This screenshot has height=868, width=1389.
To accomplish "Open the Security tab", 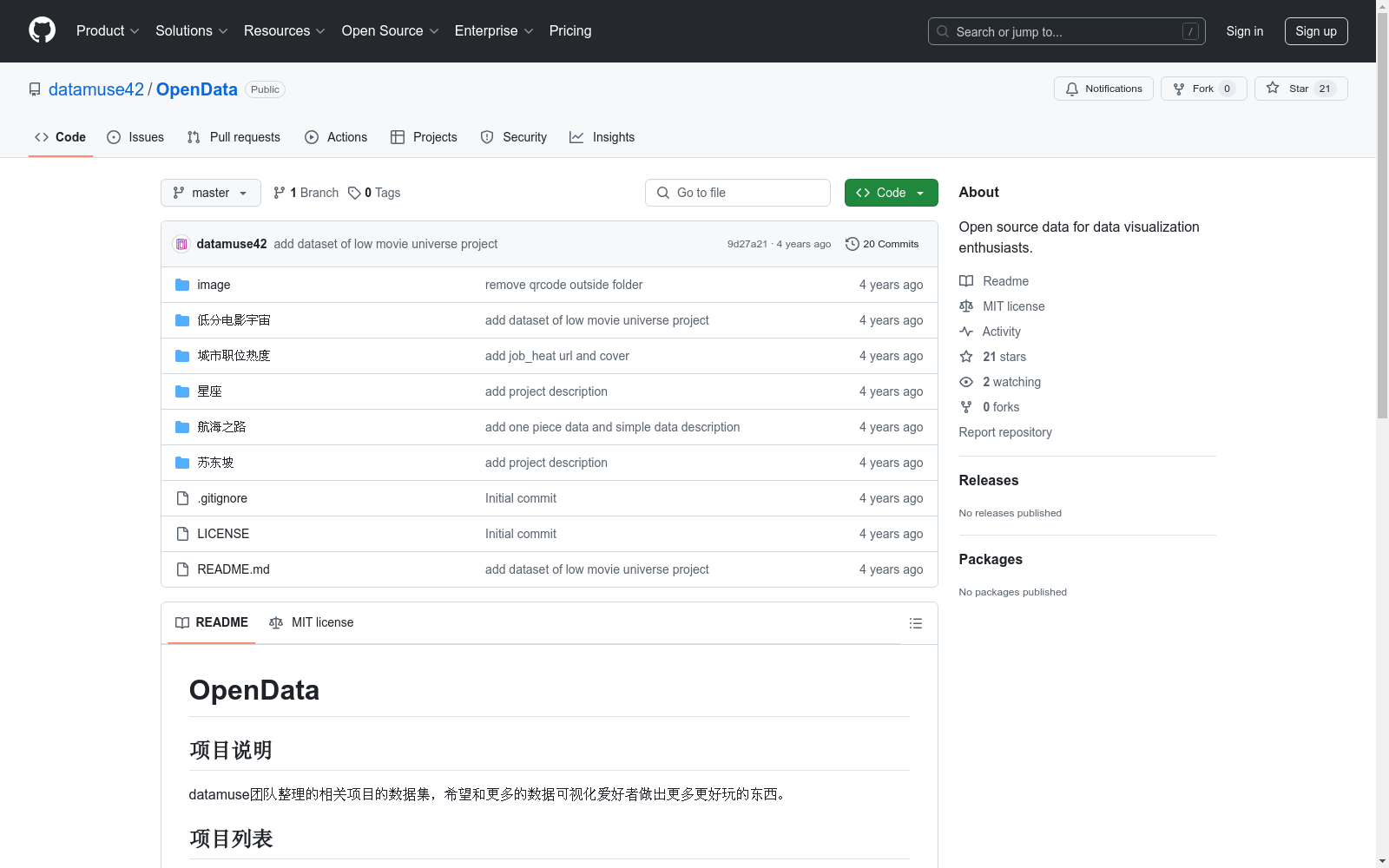I will pos(514,137).
